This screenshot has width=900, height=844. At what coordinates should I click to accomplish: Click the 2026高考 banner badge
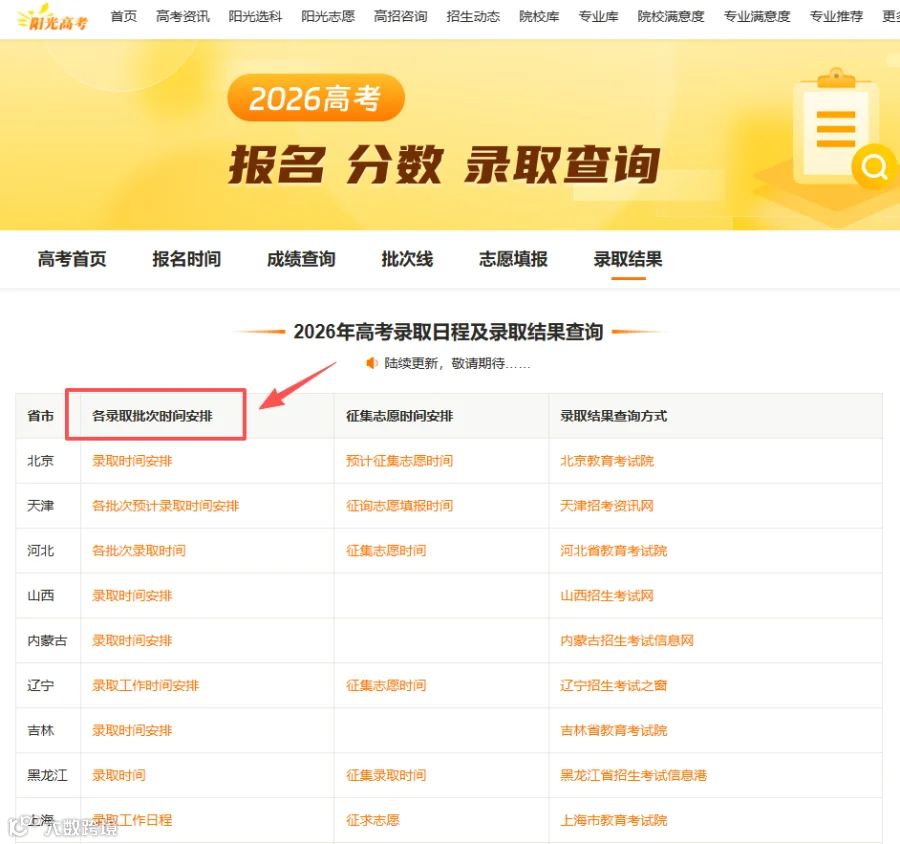[x=316, y=98]
